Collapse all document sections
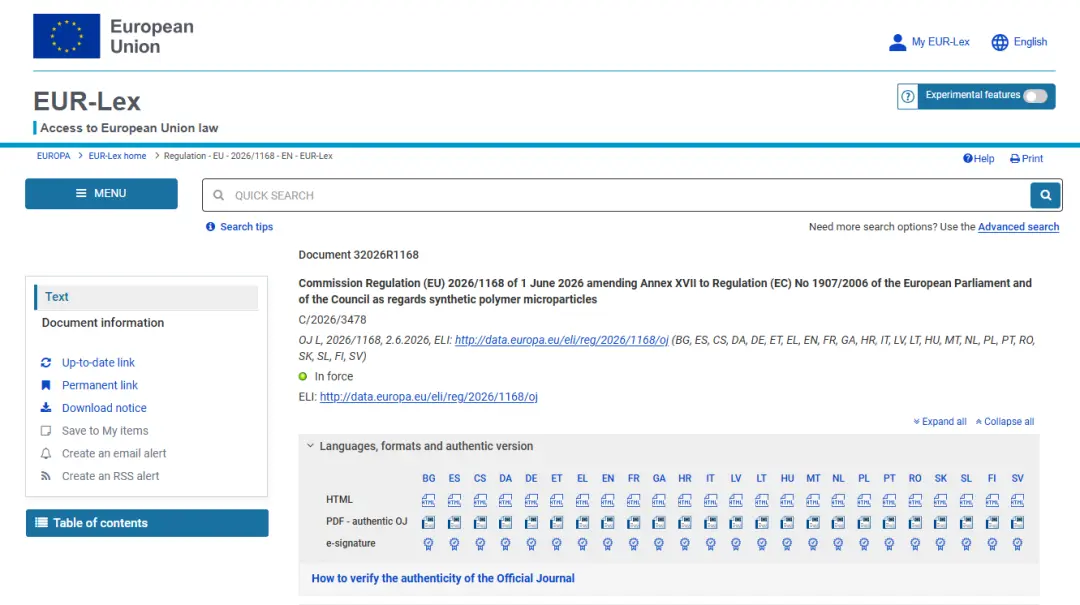This screenshot has width=1080, height=605. click(x=1004, y=422)
